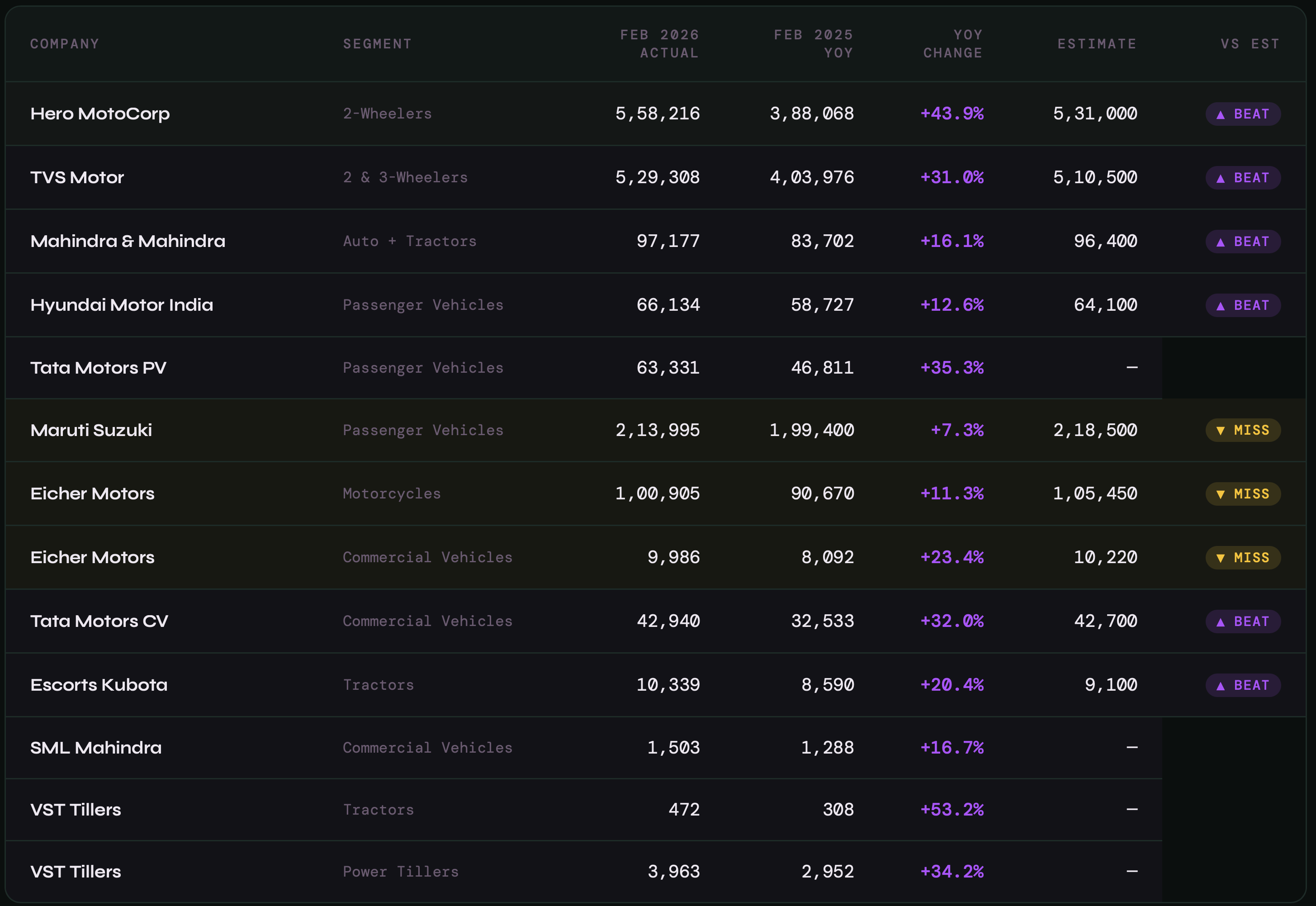Sort by FEB 2026 ACTUAL header

659,44
